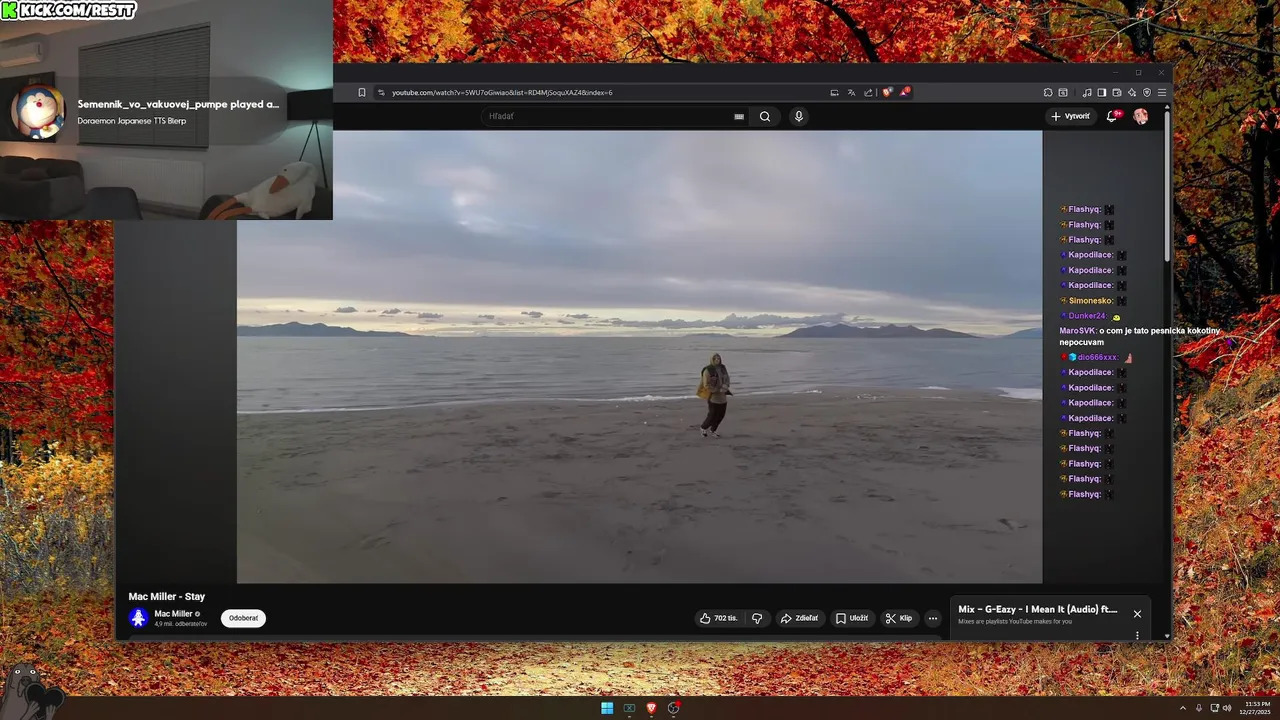Open the volume speaker icon in the system tray

click(1227, 708)
